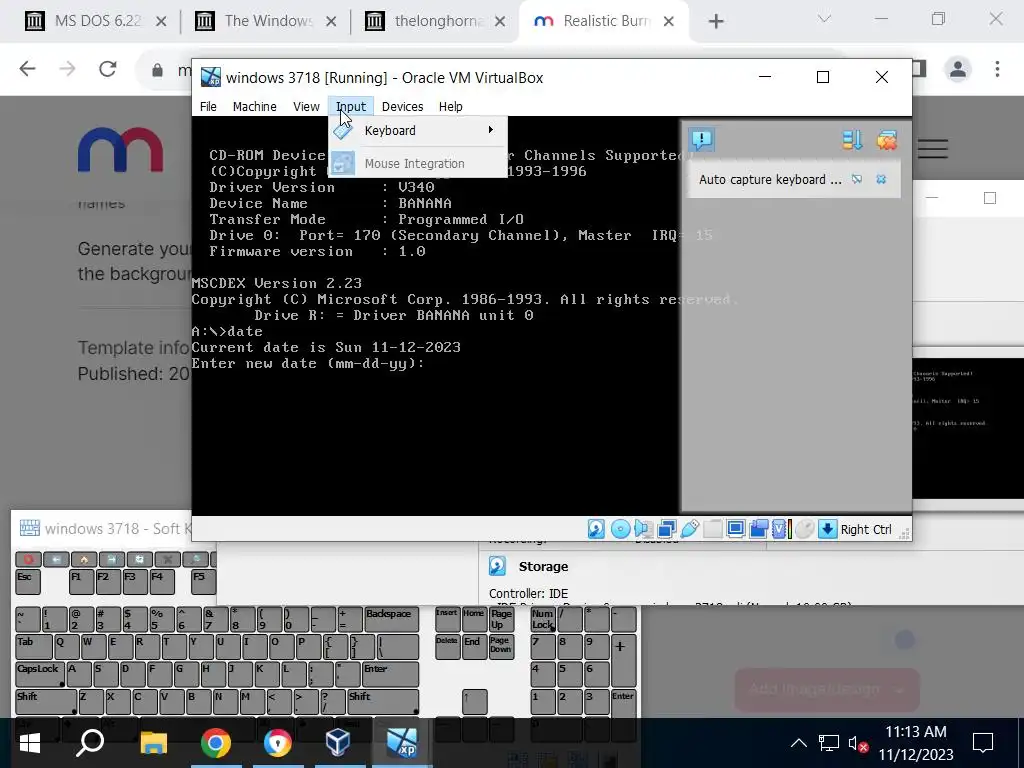
Task: Toggle Mouse Integration in Input menu
Action: pyautogui.click(x=417, y=163)
